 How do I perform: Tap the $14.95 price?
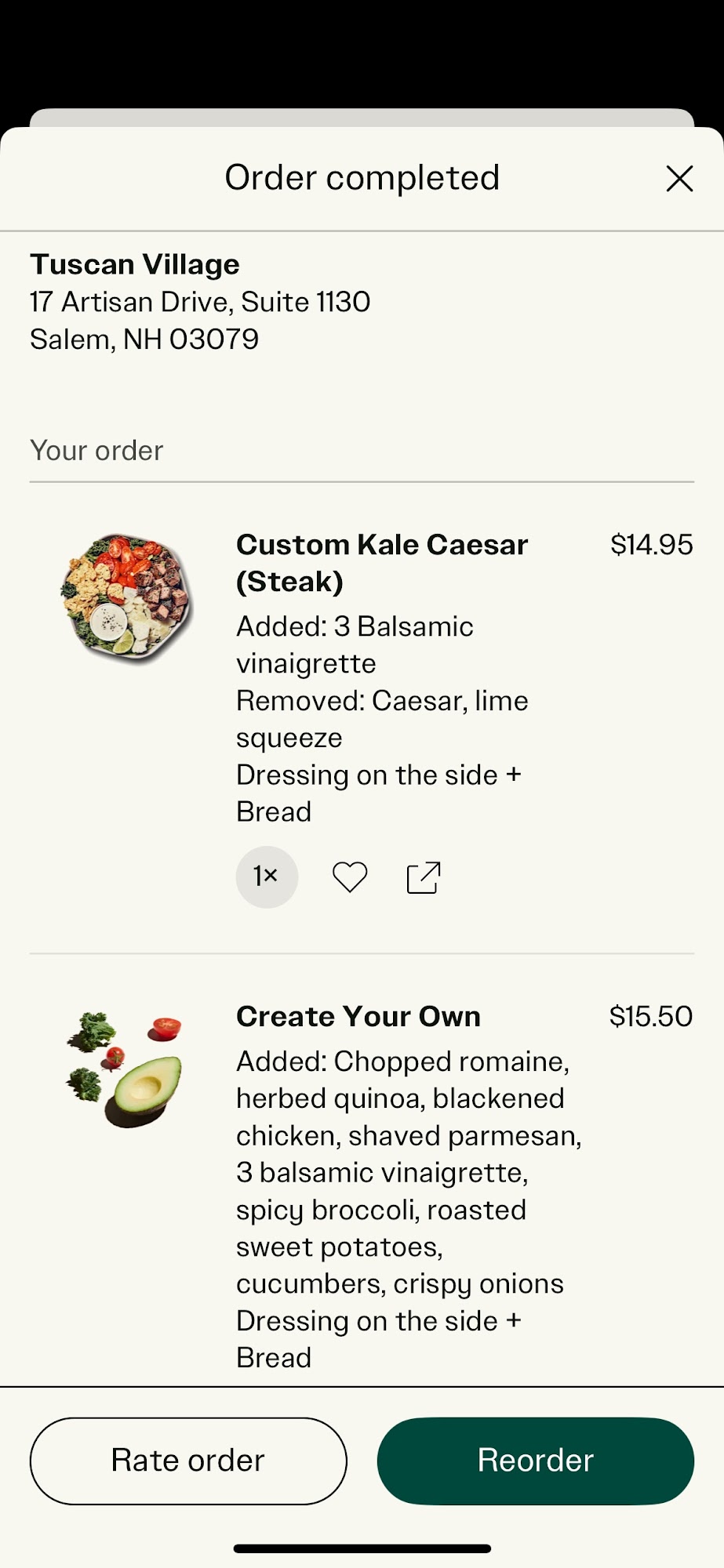click(x=651, y=545)
